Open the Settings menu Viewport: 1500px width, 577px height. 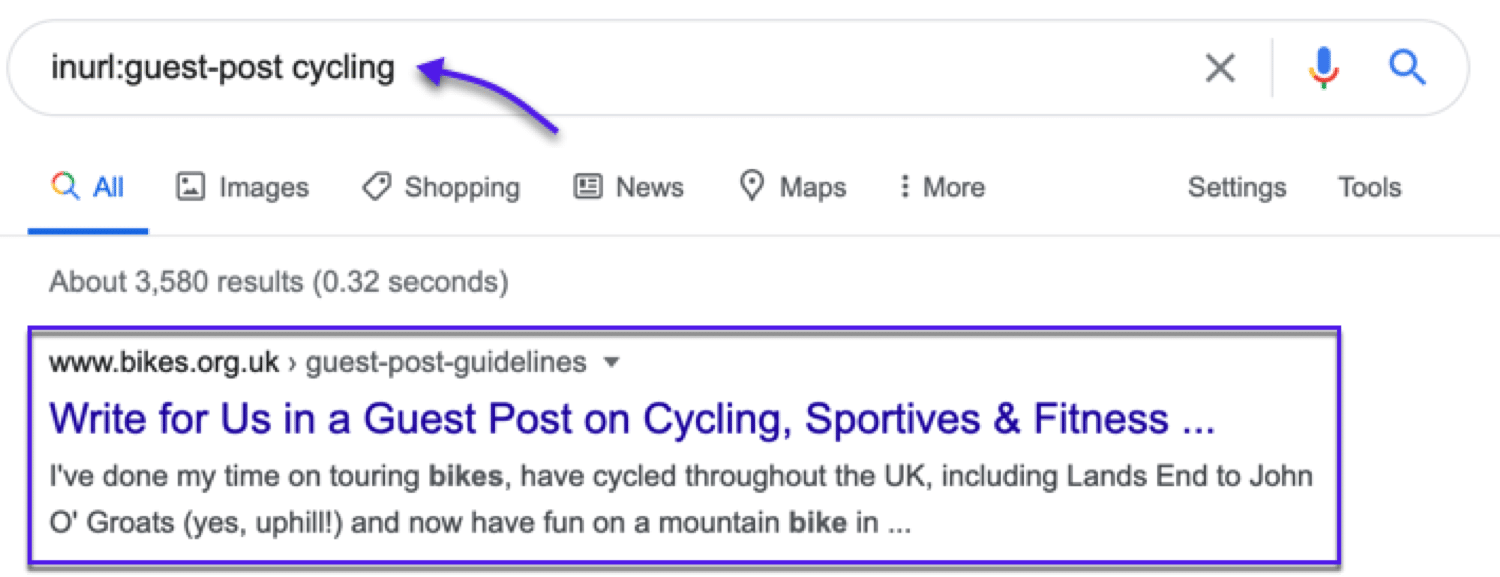click(x=1236, y=187)
